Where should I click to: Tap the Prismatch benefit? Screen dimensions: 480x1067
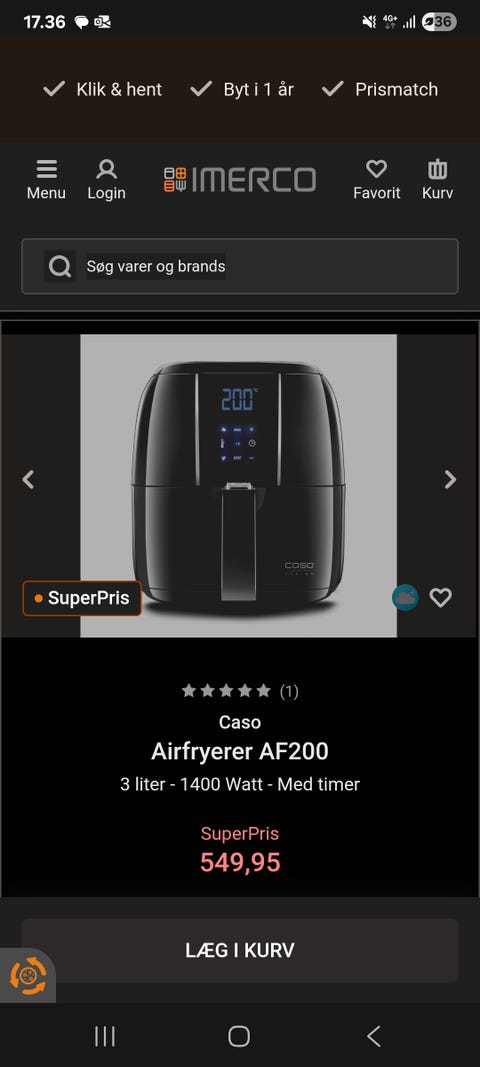[379, 89]
